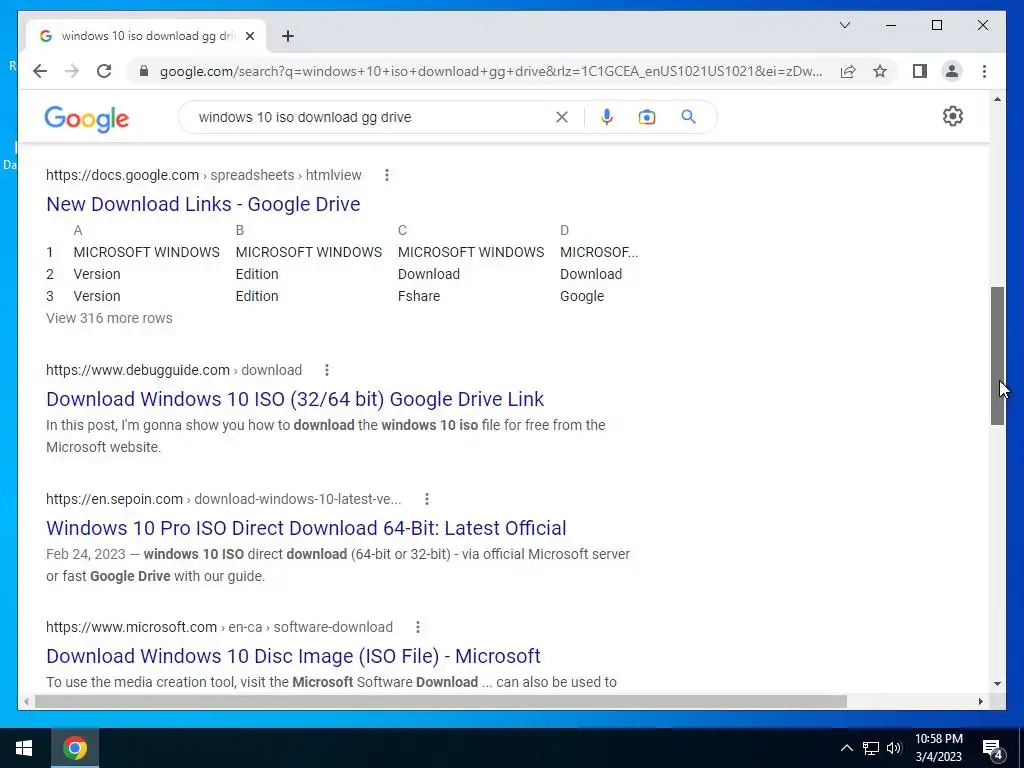This screenshot has width=1024, height=768.
Task: Open the Windows Start menu
Action: pos(24,748)
